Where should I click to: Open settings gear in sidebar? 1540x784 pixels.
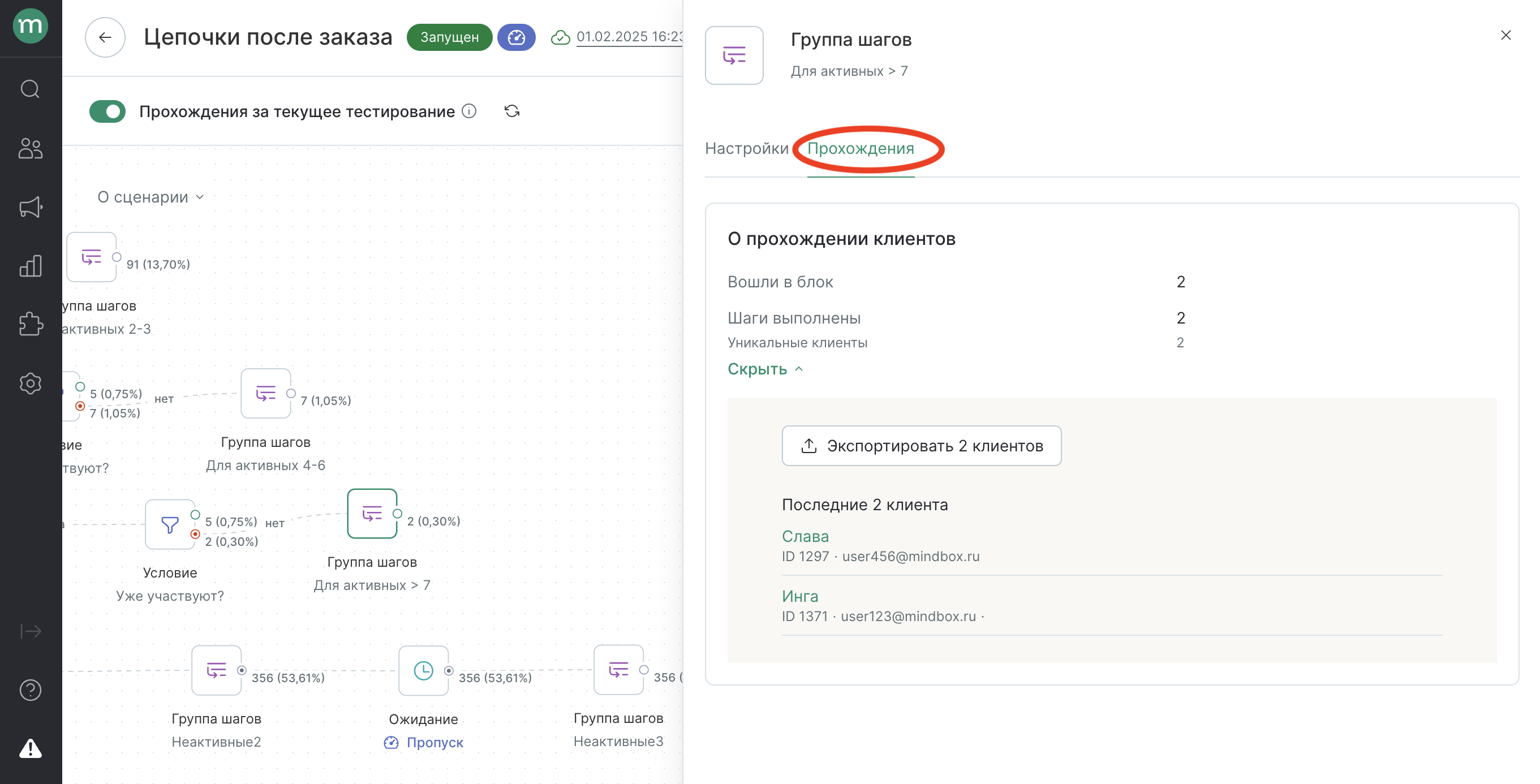pyautogui.click(x=31, y=383)
